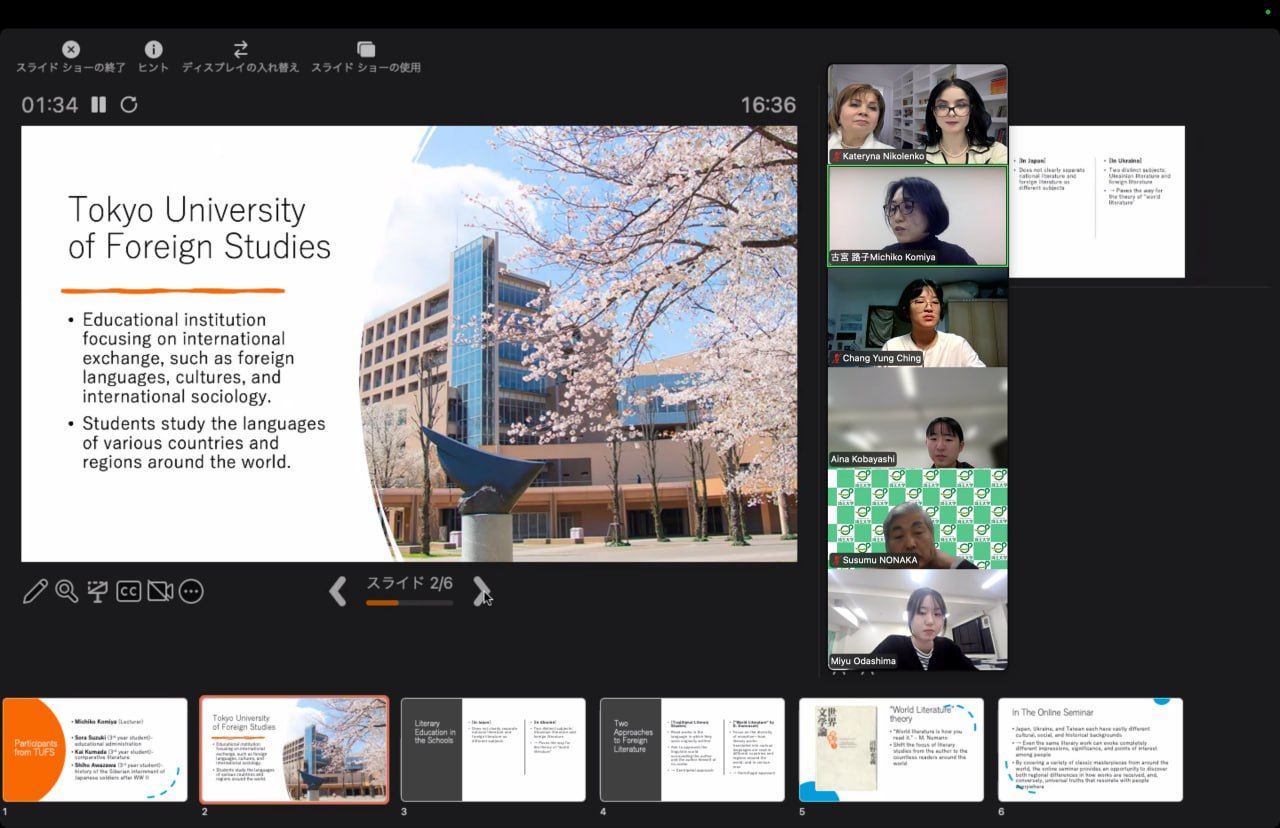Image resolution: width=1280 pixels, height=828 pixels.
Task: Click the Use Slide Show (スライド ショーの使用) icon
Action: 366,49
